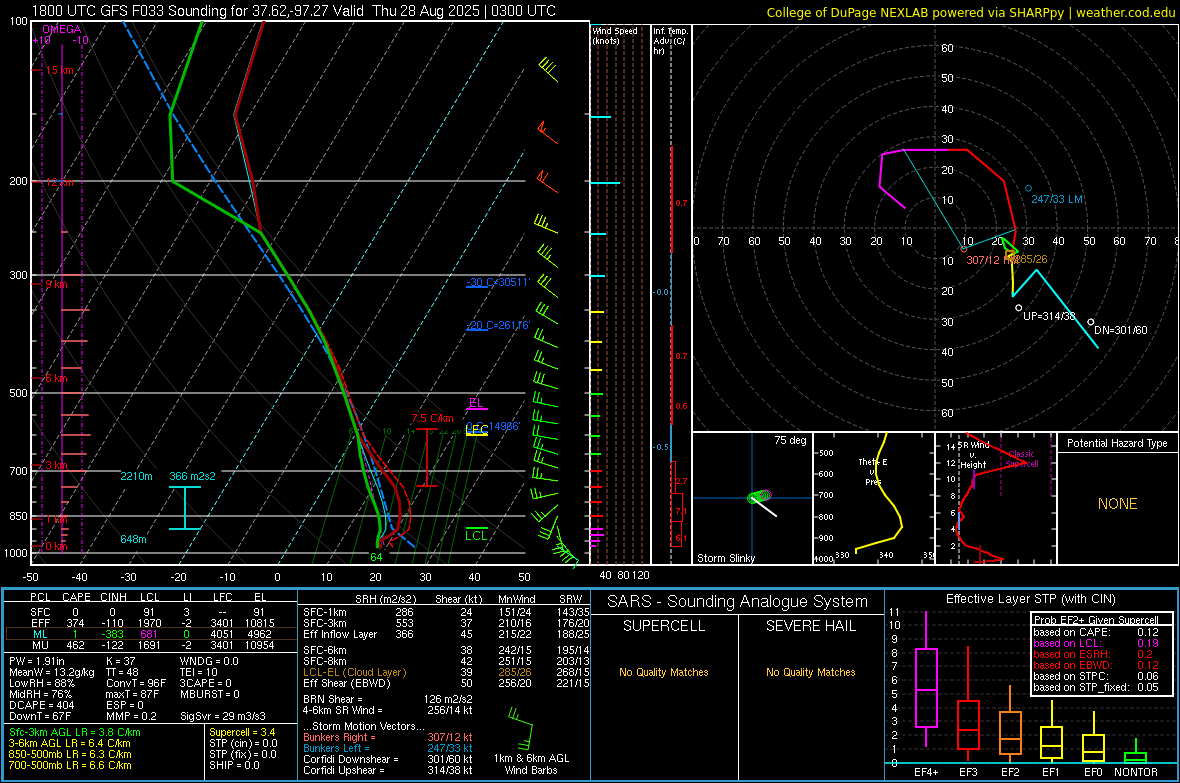Select the "9 km" height marker

(56, 285)
